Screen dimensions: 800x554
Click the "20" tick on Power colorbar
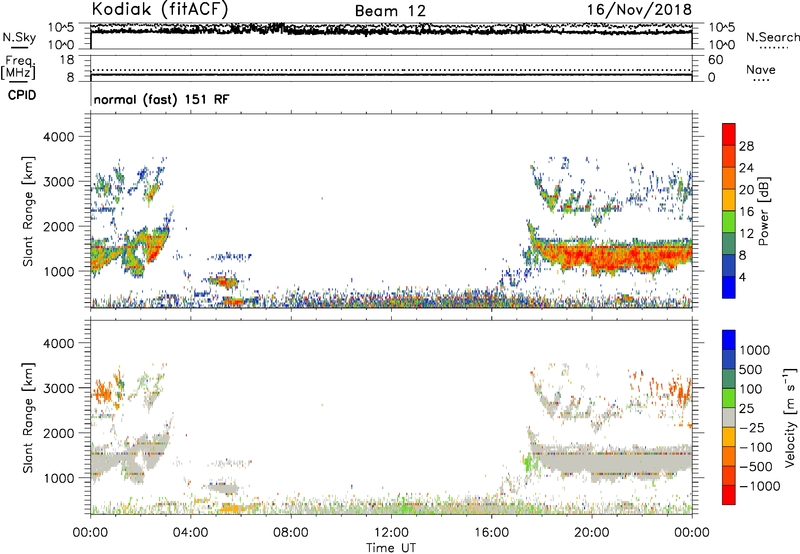746,190
